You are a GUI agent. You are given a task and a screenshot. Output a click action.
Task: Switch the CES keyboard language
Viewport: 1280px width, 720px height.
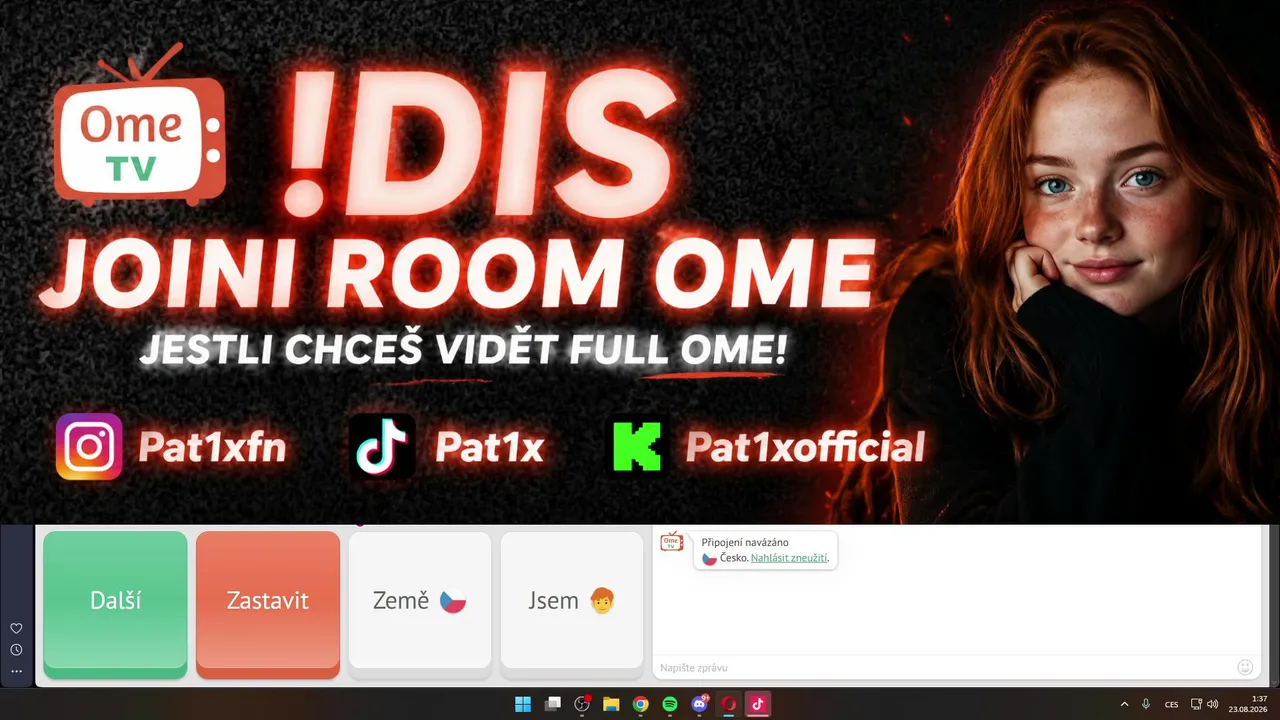1172,704
